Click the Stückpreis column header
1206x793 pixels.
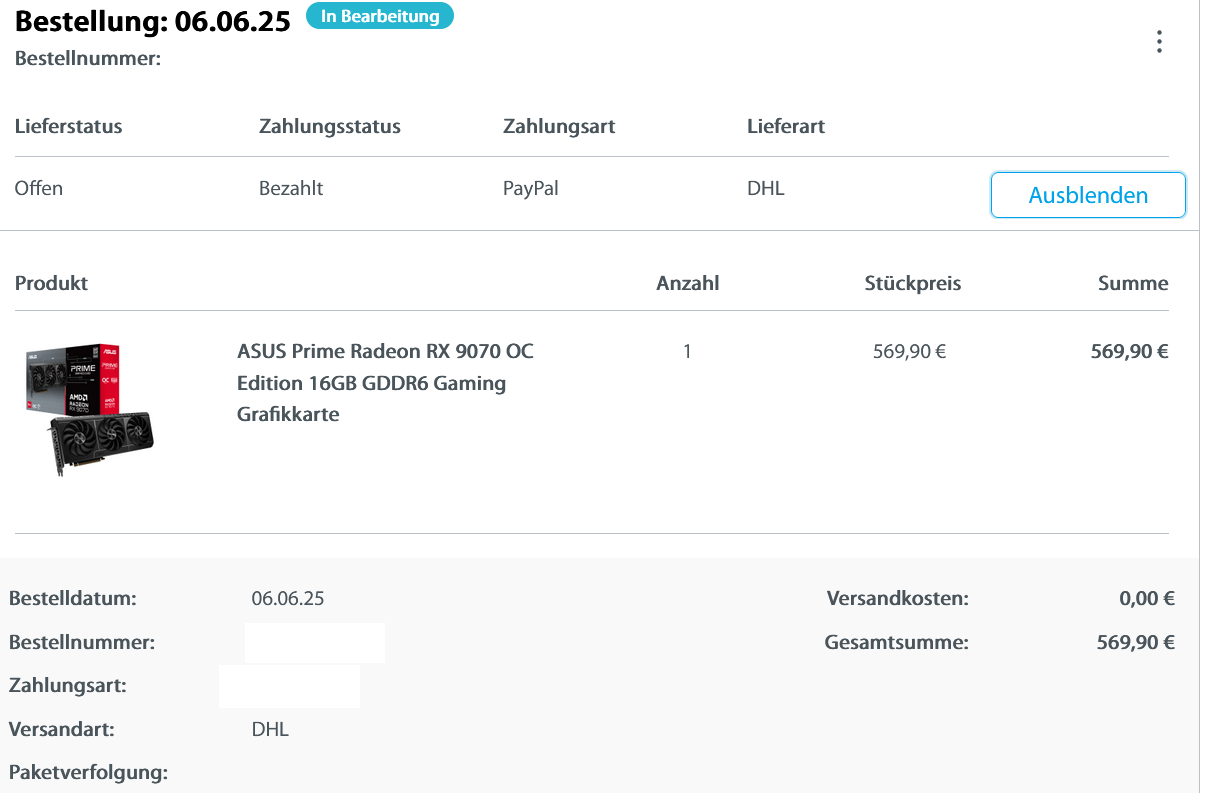913,283
